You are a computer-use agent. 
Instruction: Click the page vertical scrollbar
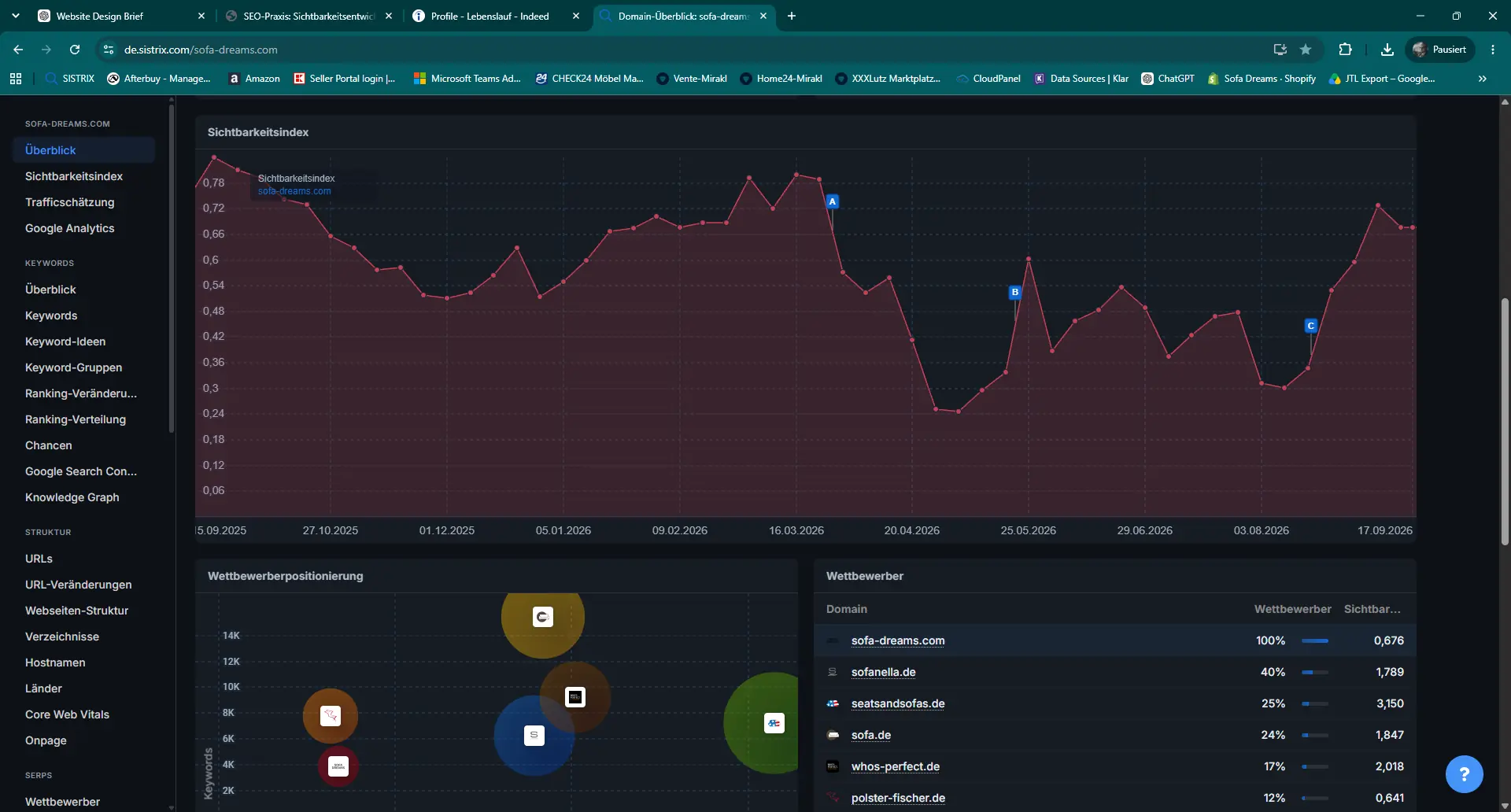pyautogui.click(x=1505, y=421)
